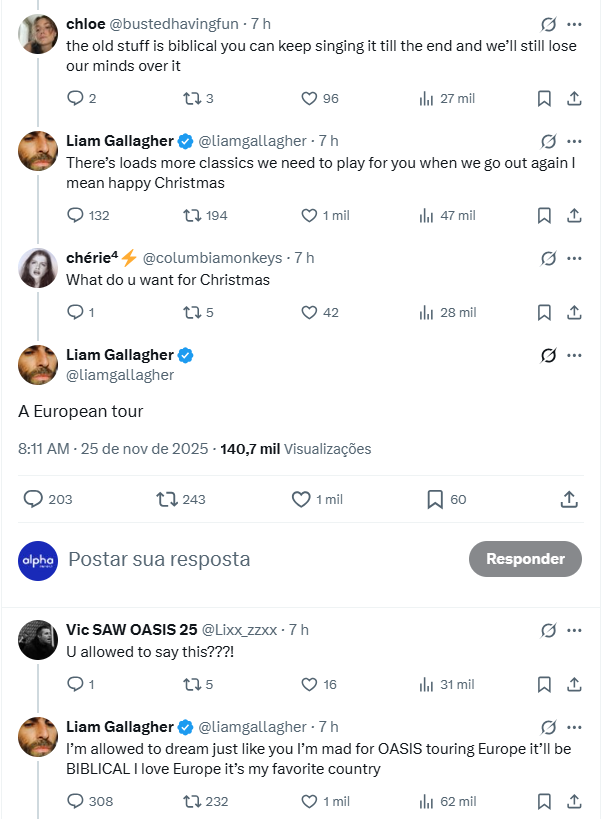
Task: Share Liam's 'loads more classics' tweet
Action: pos(574,215)
